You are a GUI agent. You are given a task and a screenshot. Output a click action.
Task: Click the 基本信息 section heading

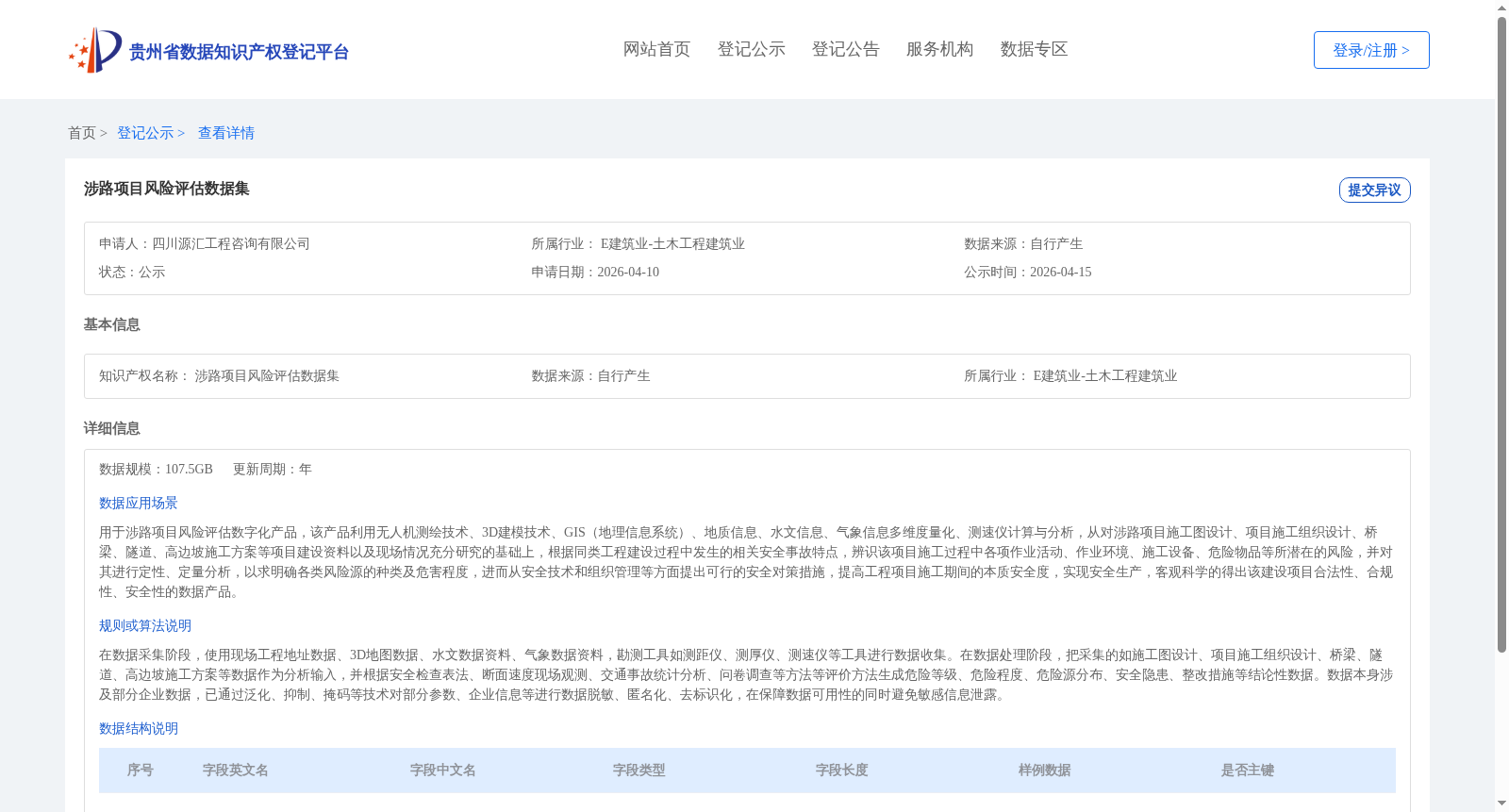[112, 324]
